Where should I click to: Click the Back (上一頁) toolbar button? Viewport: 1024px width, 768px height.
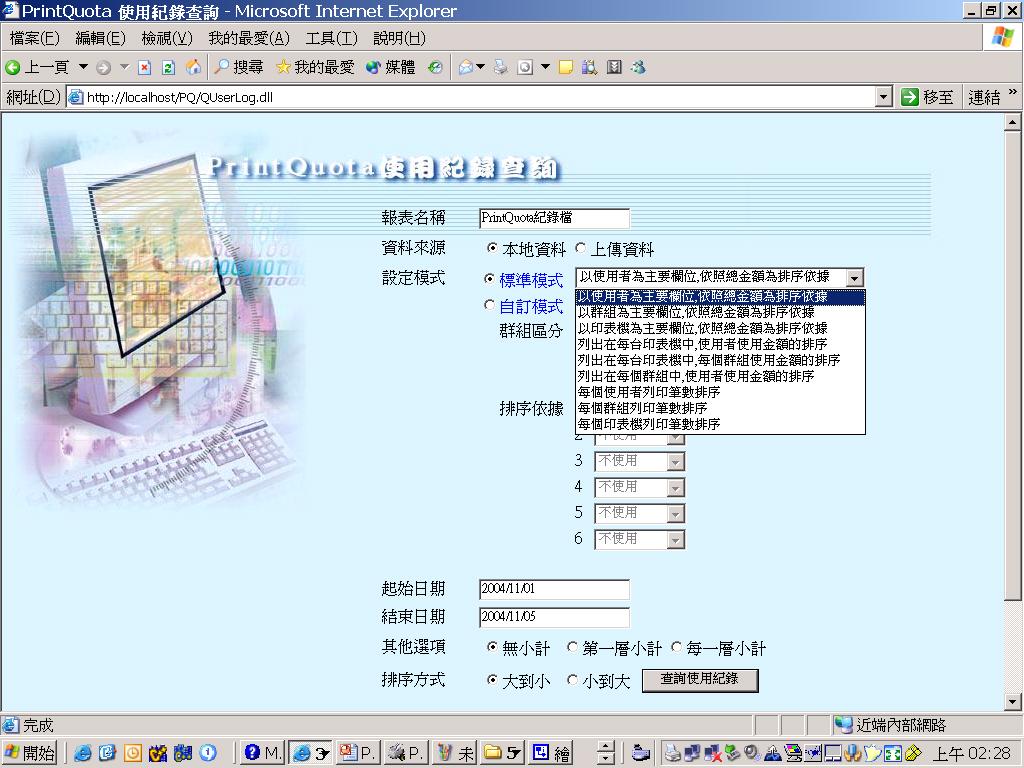38,67
